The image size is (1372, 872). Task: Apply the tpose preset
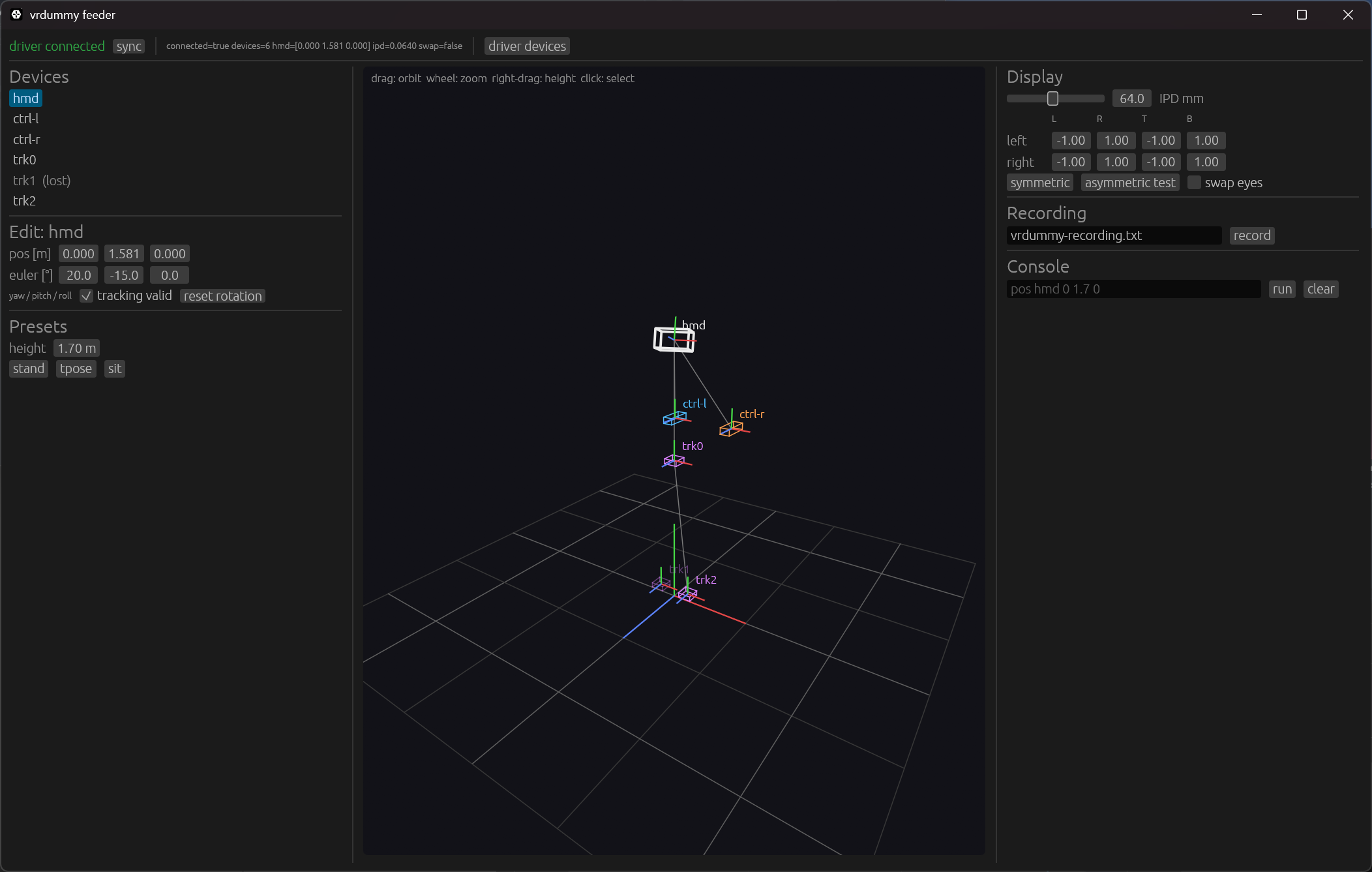(x=76, y=368)
